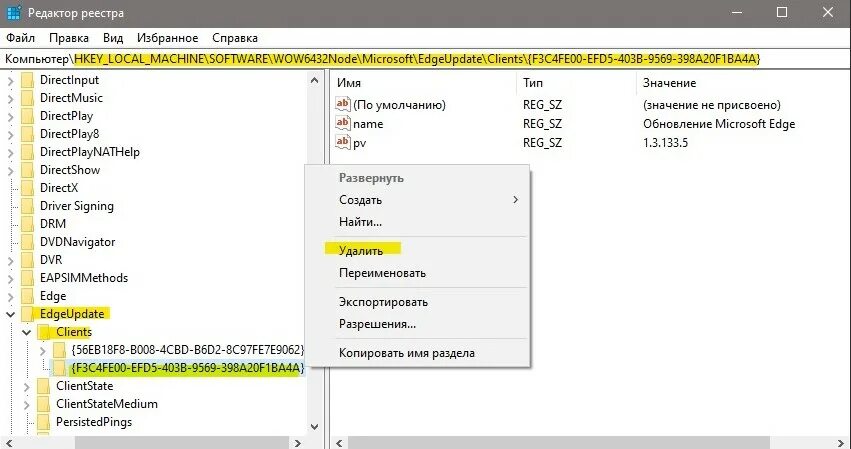Click the DirectMusic folder icon
This screenshot has height=449, width=851.
[27, 98]
